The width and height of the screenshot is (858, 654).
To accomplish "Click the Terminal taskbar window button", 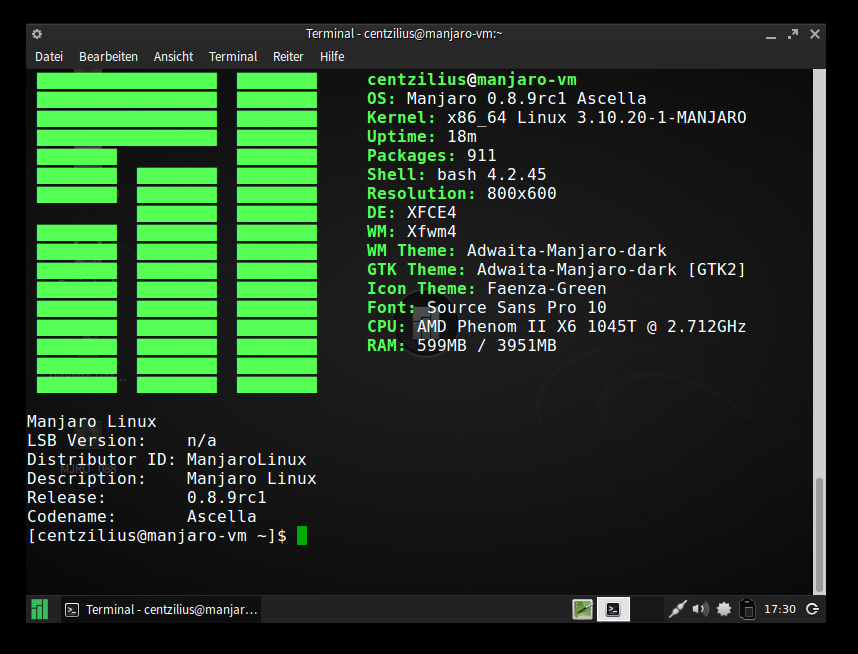I will point(161,609).
